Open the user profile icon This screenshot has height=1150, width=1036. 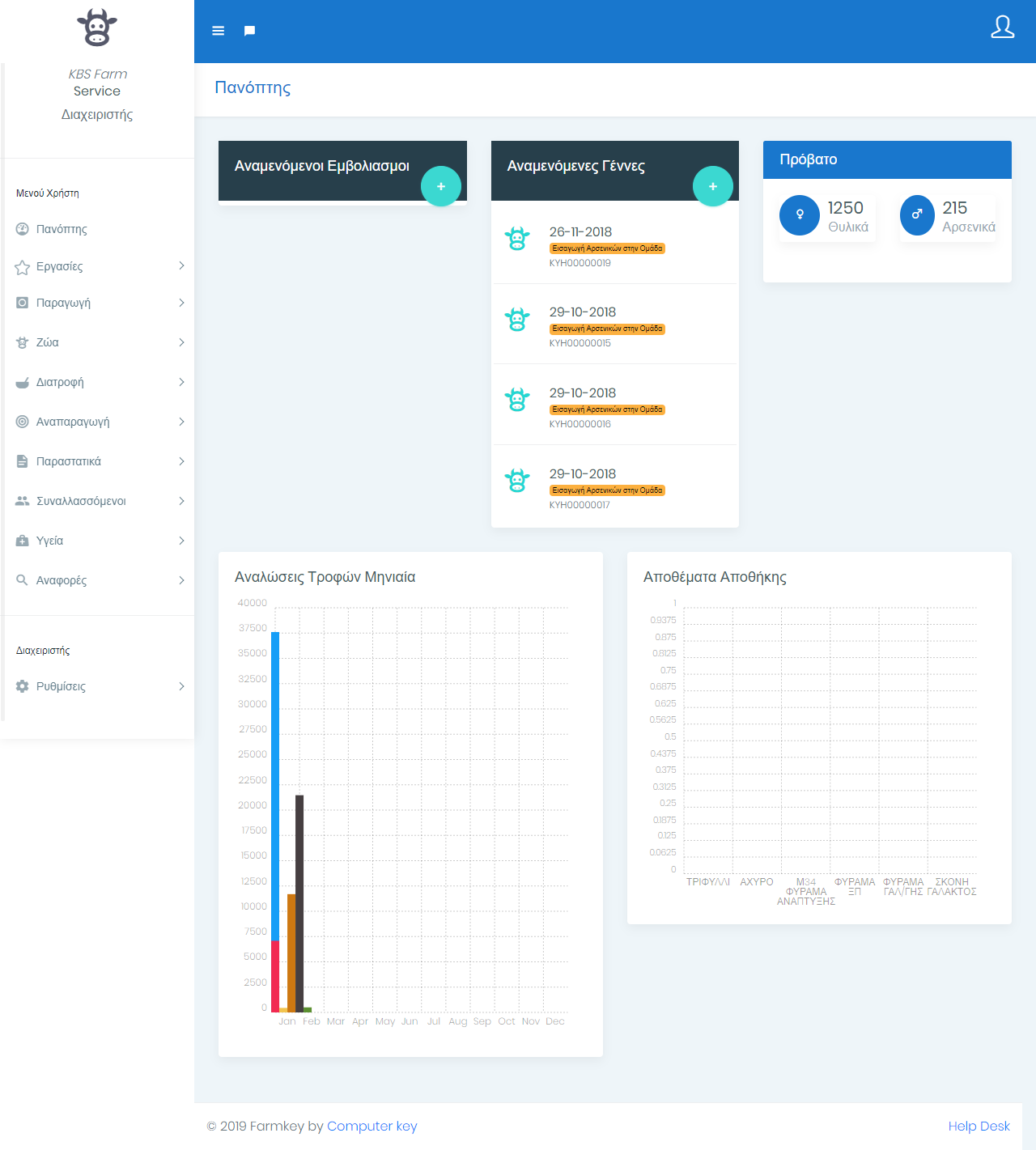1002,28
